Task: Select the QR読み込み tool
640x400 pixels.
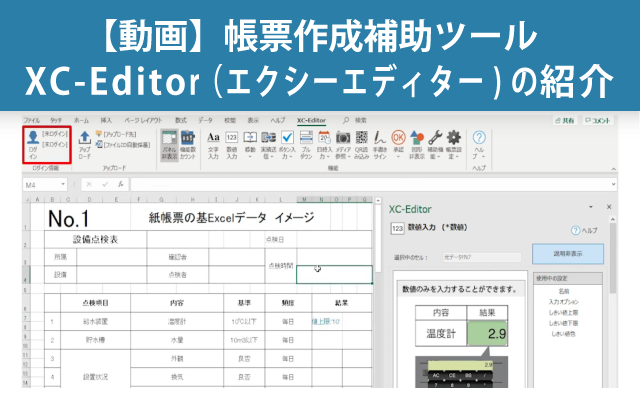Action: pos(362,145)
